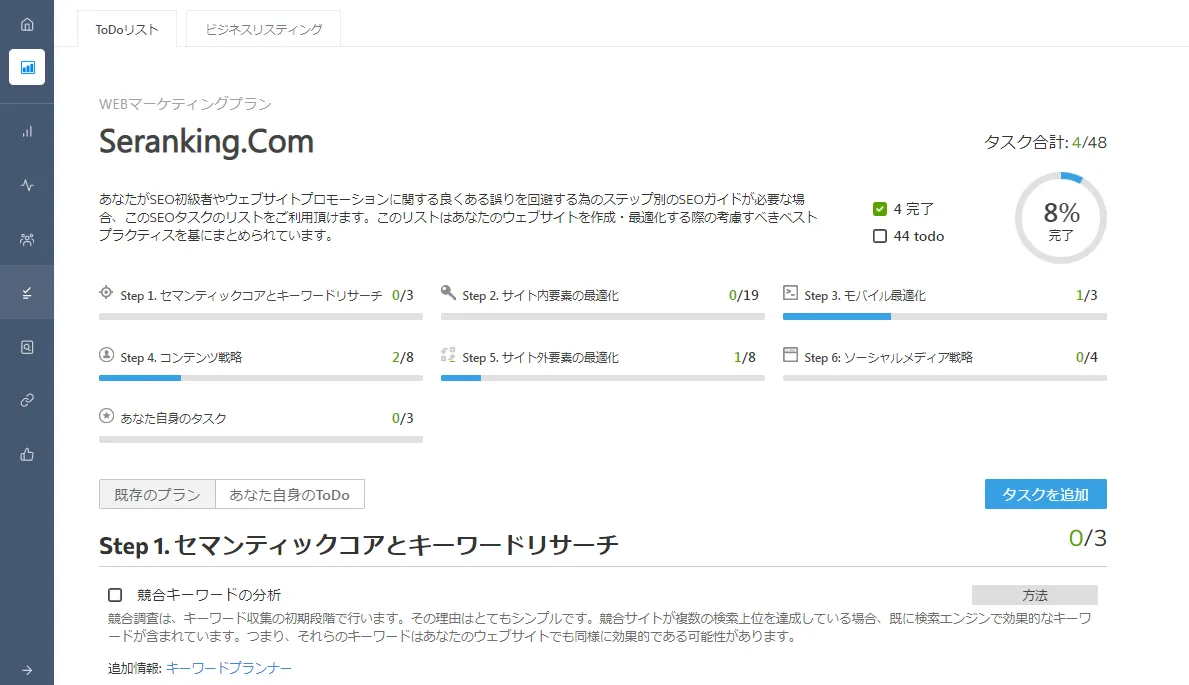Jump to Step 1. セマンティックコアとキーワードリサーチ
Viewport: 1189px width, 685px height.
251,296
